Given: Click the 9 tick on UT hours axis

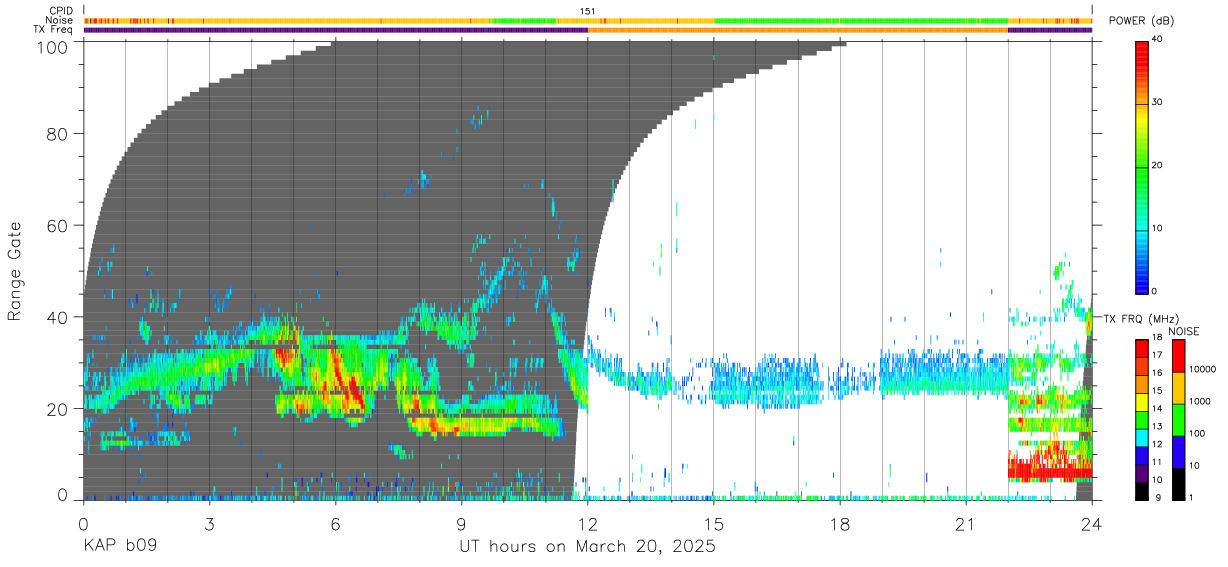Looking at the screenshot, I should pyautogui.click(x=462, y=525).
